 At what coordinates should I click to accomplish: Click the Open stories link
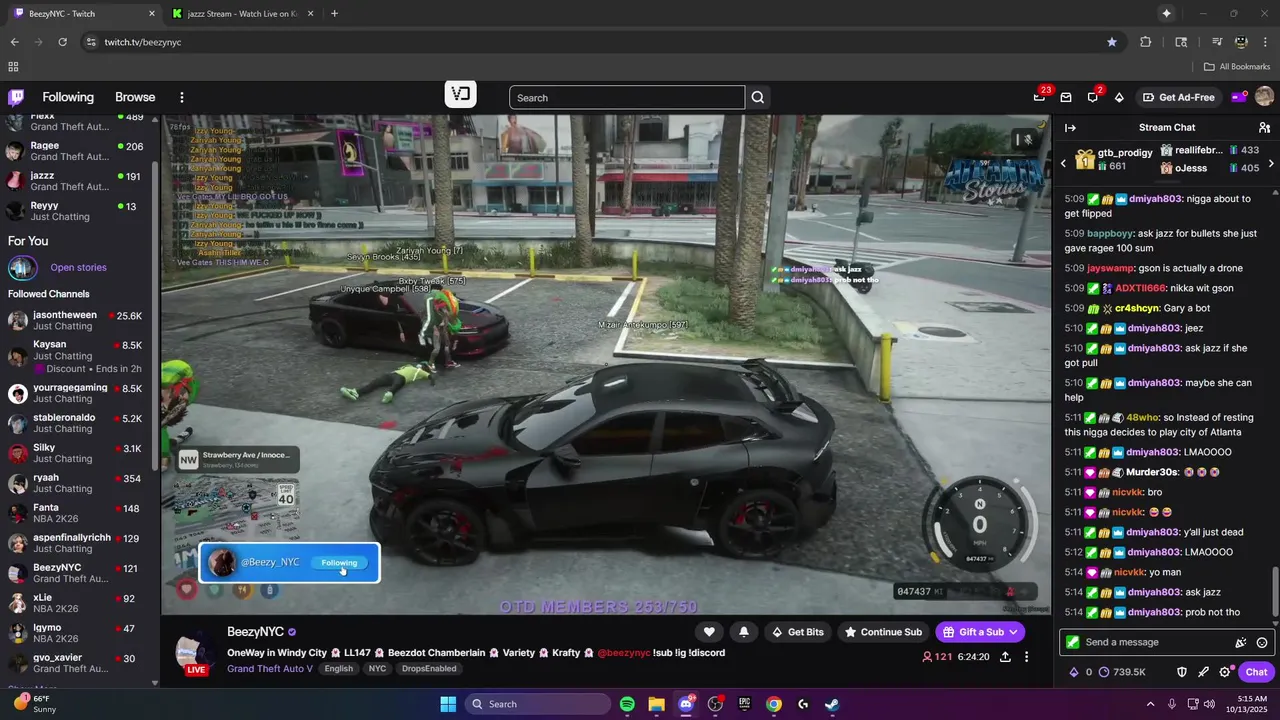click(78, 268)
